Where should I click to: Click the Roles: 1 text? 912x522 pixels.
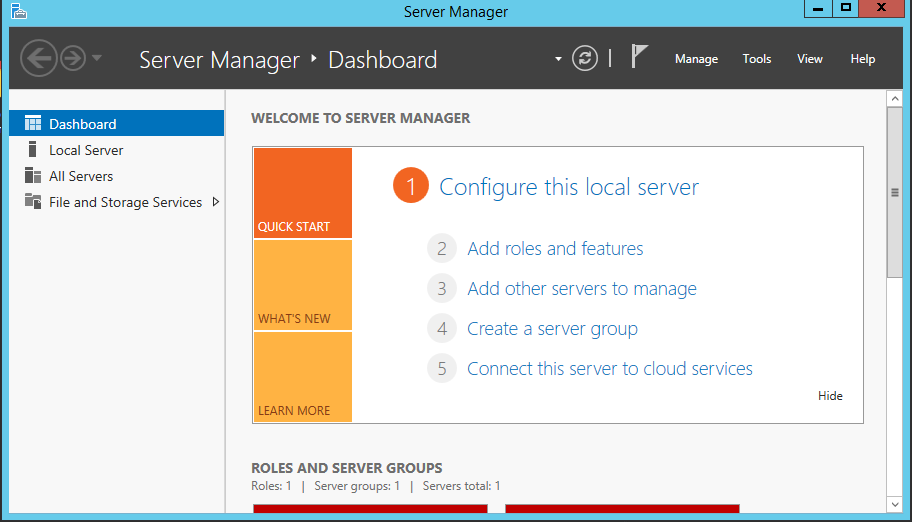pyautogui.click(x=271, y=486)
